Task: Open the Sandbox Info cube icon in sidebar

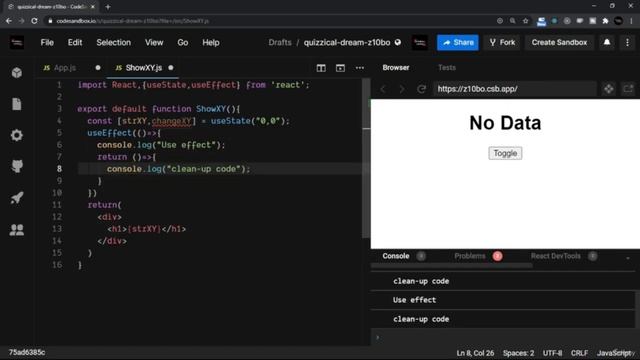Action: coord(17,73)
